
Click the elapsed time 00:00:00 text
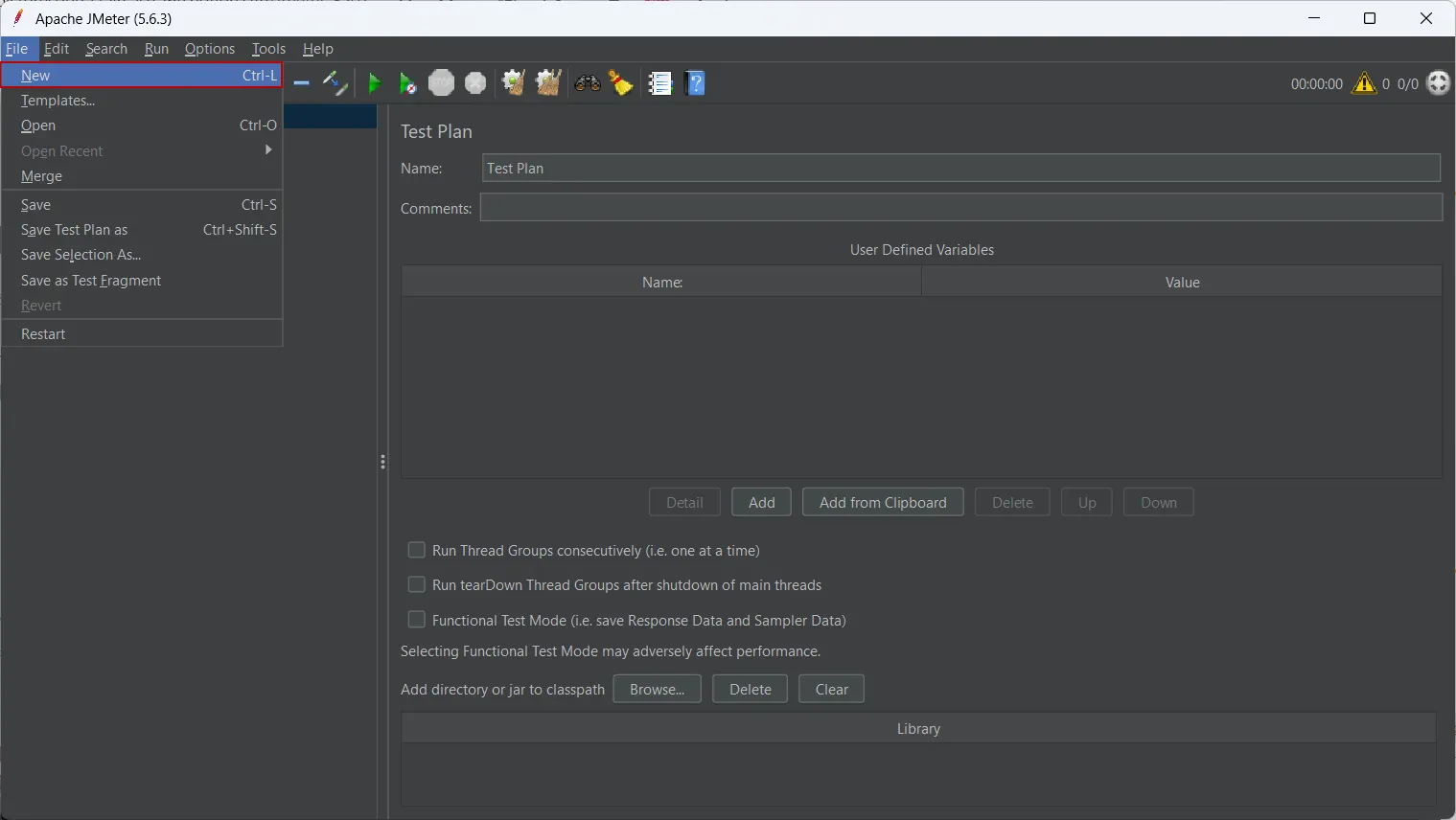tap(1316, 83)
